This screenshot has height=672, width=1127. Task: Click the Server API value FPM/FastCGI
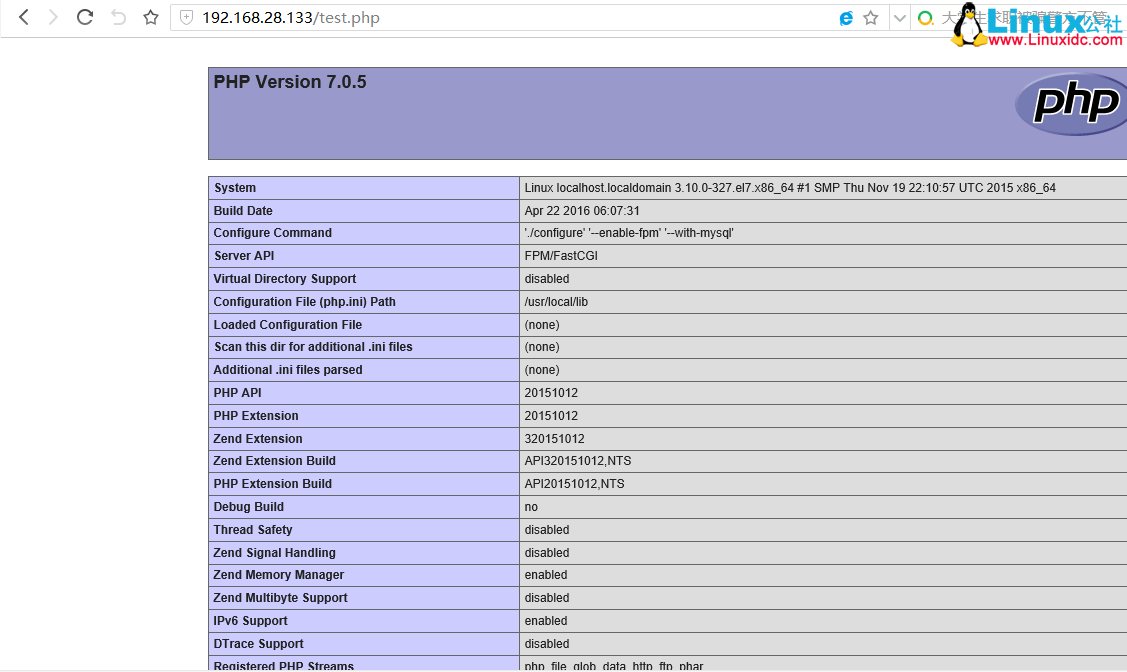(561, 255)
